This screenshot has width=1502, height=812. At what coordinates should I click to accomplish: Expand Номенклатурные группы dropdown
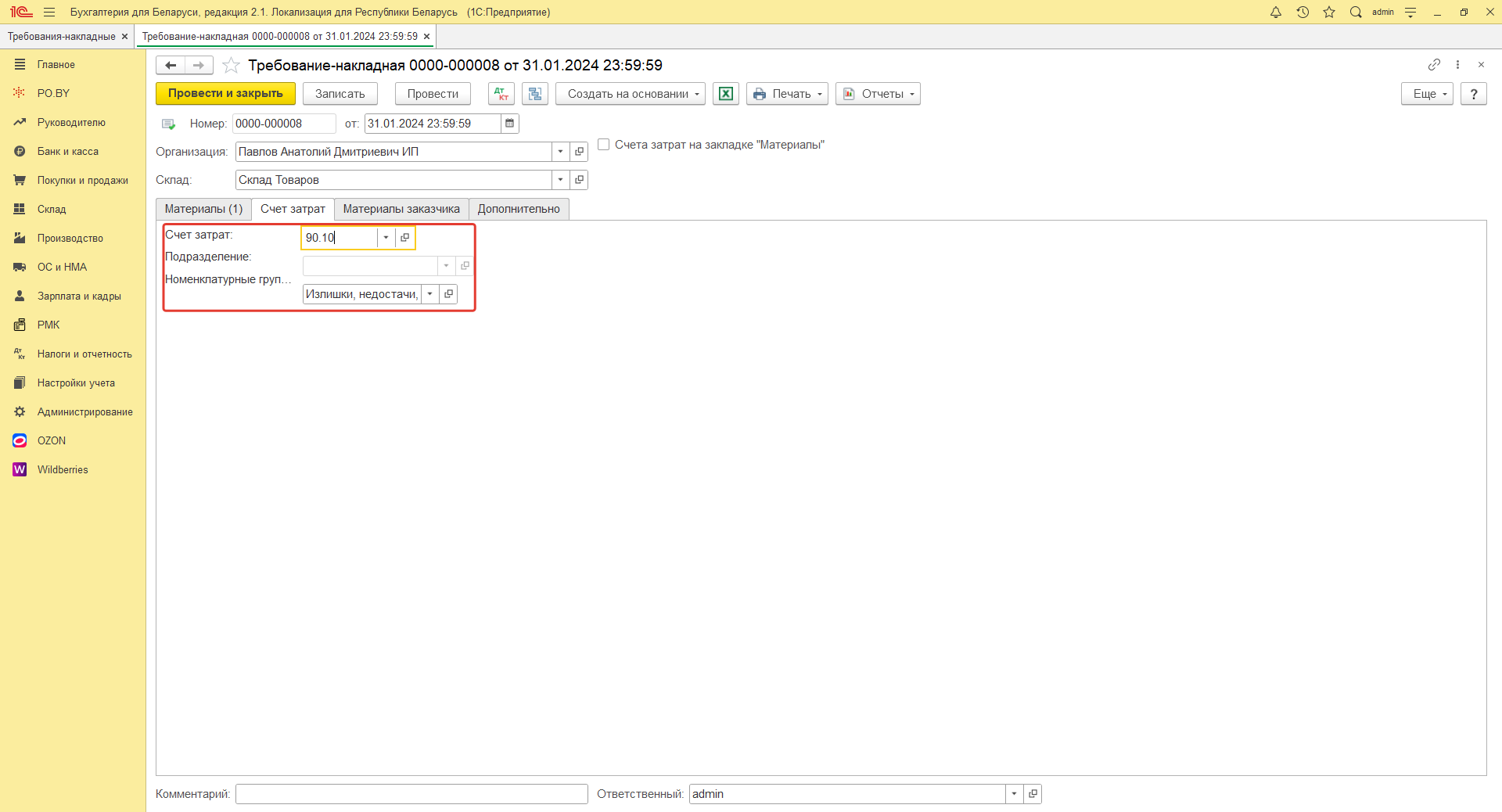pyautogui.click(x=429, y=294)
